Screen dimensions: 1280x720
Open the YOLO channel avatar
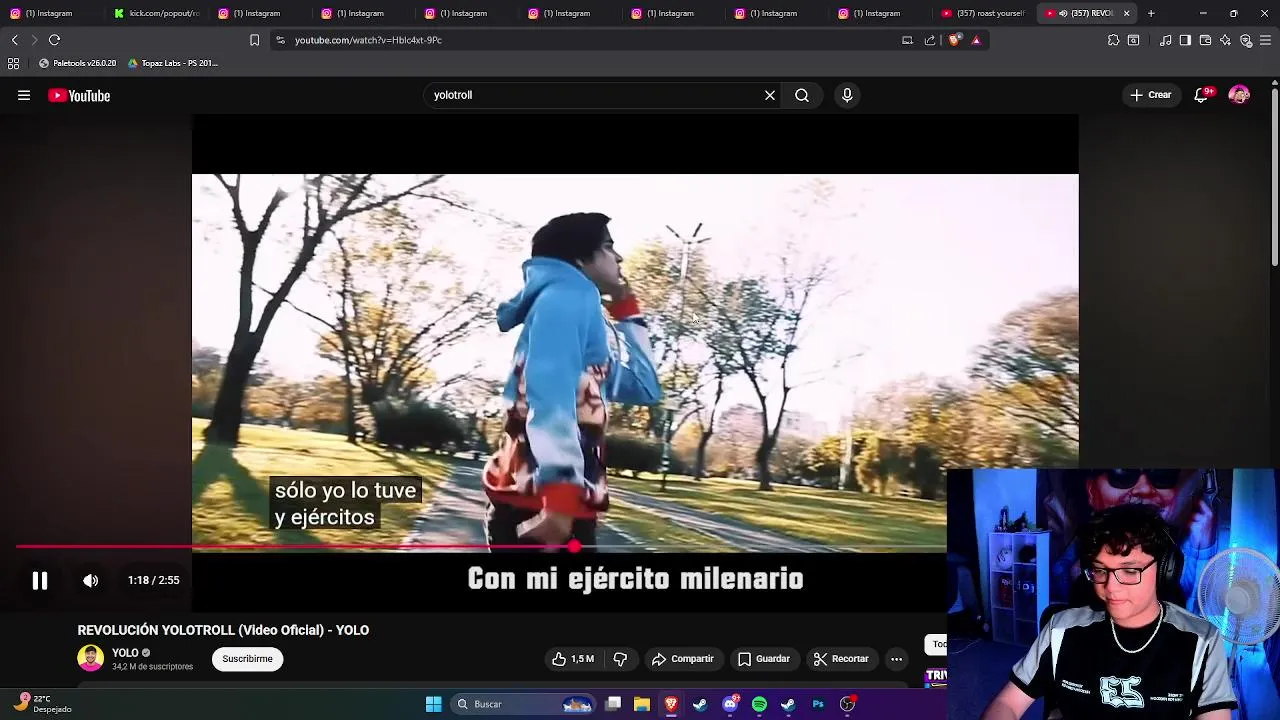(x=90, y=658)
